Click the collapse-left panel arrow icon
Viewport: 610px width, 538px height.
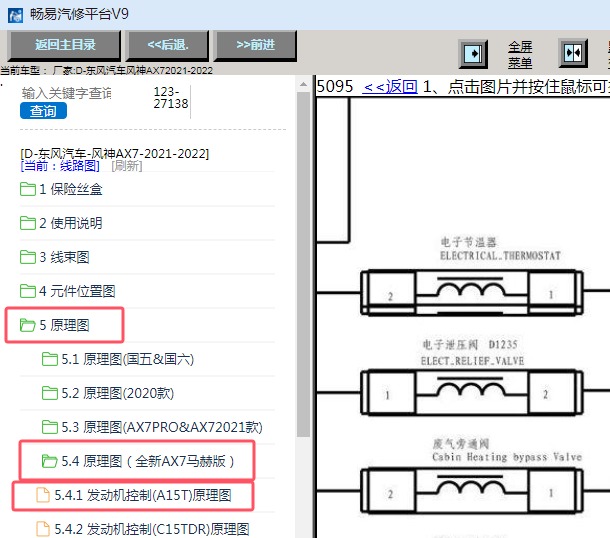(x=473, y=53)
